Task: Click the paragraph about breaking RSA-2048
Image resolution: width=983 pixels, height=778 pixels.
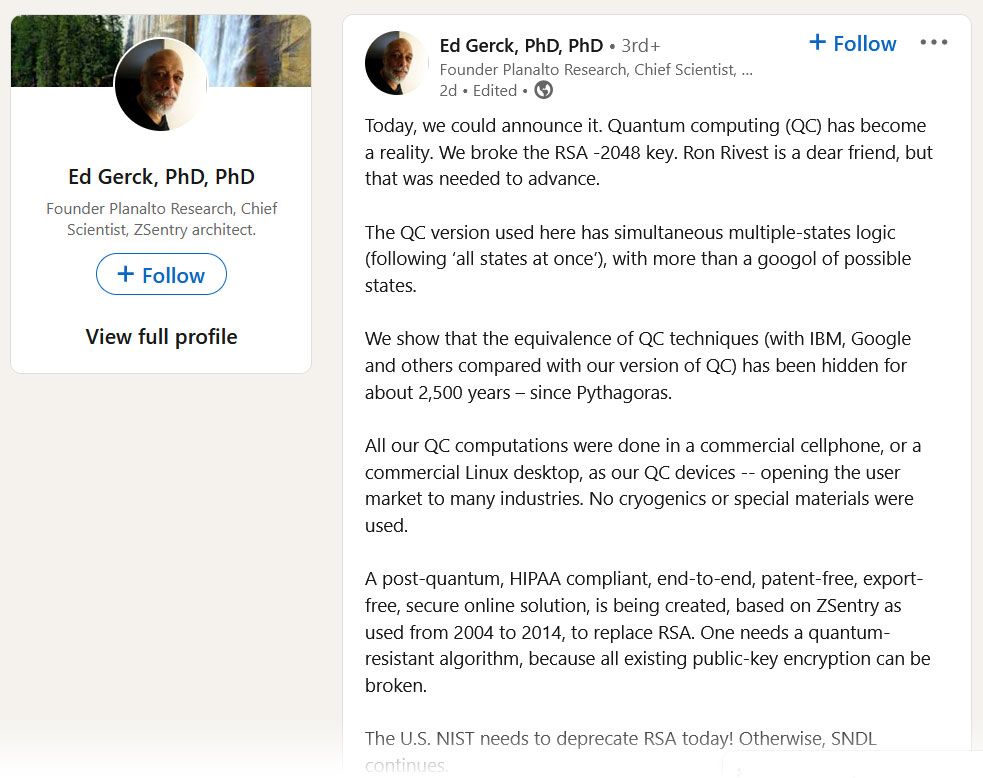Action: coord(648,152)
